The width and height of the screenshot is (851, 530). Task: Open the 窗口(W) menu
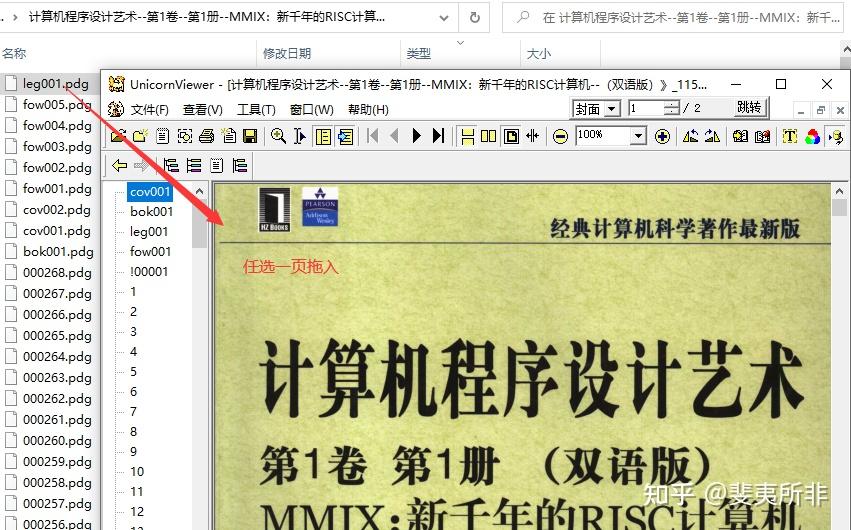coord(312,110)
